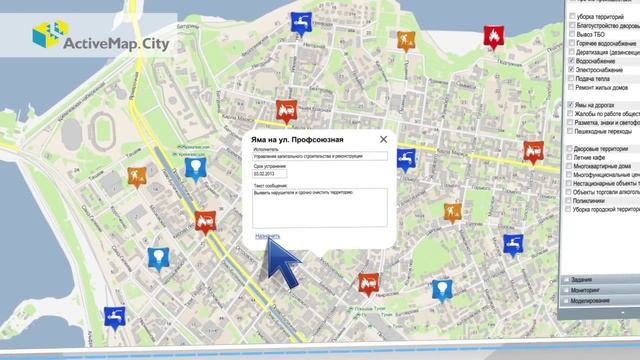Open orange worker marker below Karl Marx road
The height and width of the screenshot is (360, 640).
pyautogui.click(x=453, y=213)
